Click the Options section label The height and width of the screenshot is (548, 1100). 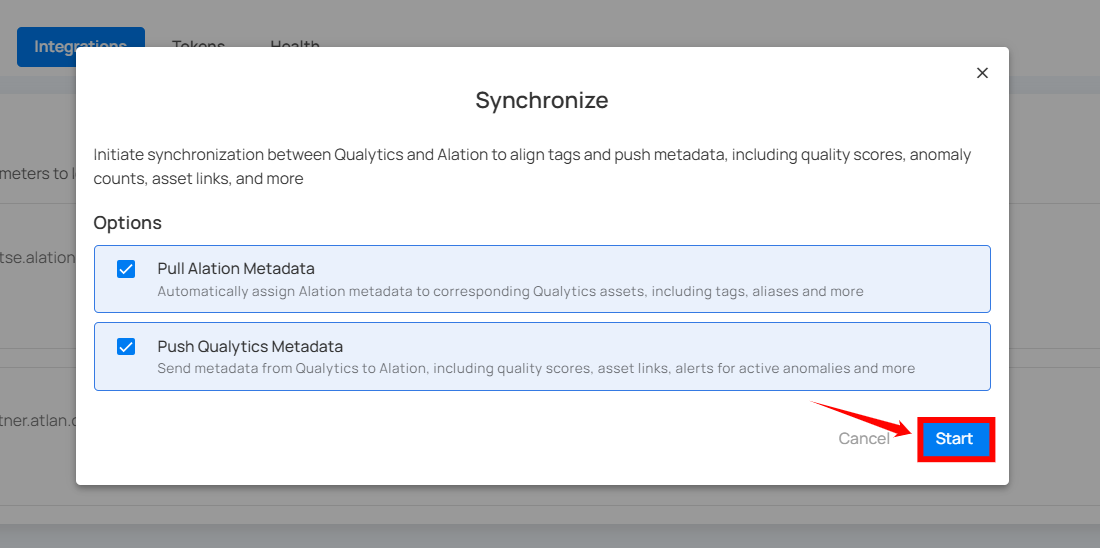click(128, 223)
